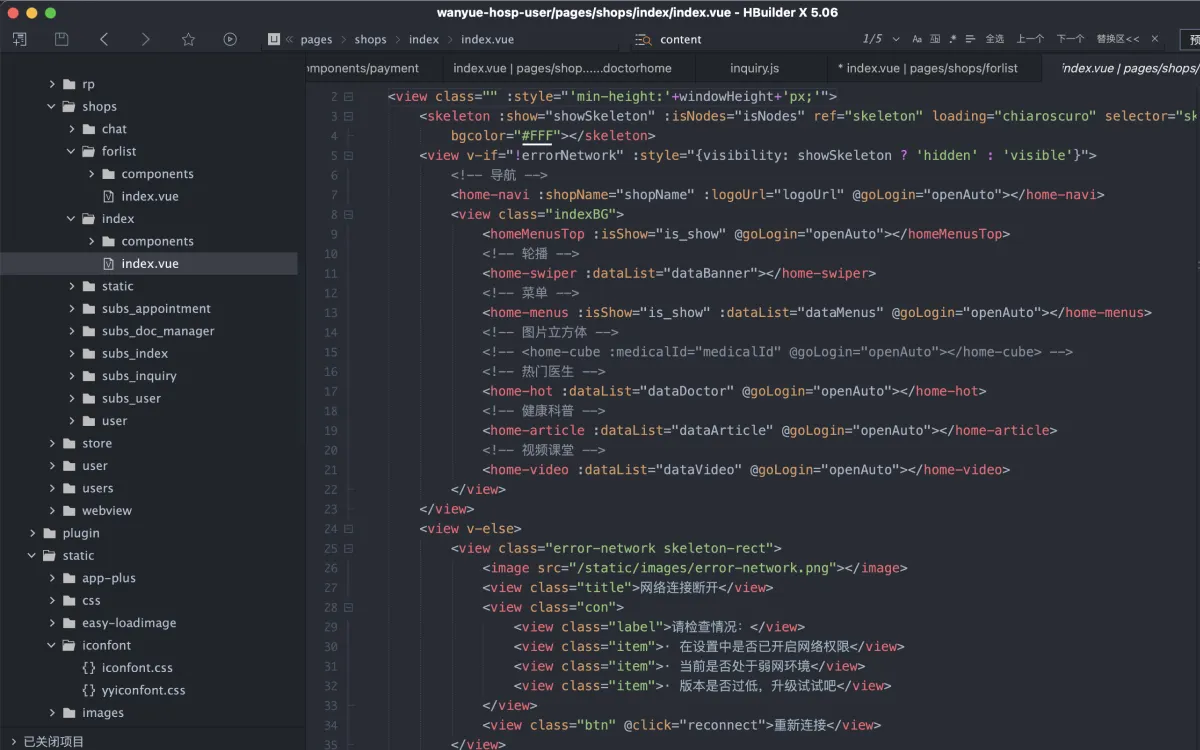Toggle regex search option

pyautogui.click(x=953, y=39)
